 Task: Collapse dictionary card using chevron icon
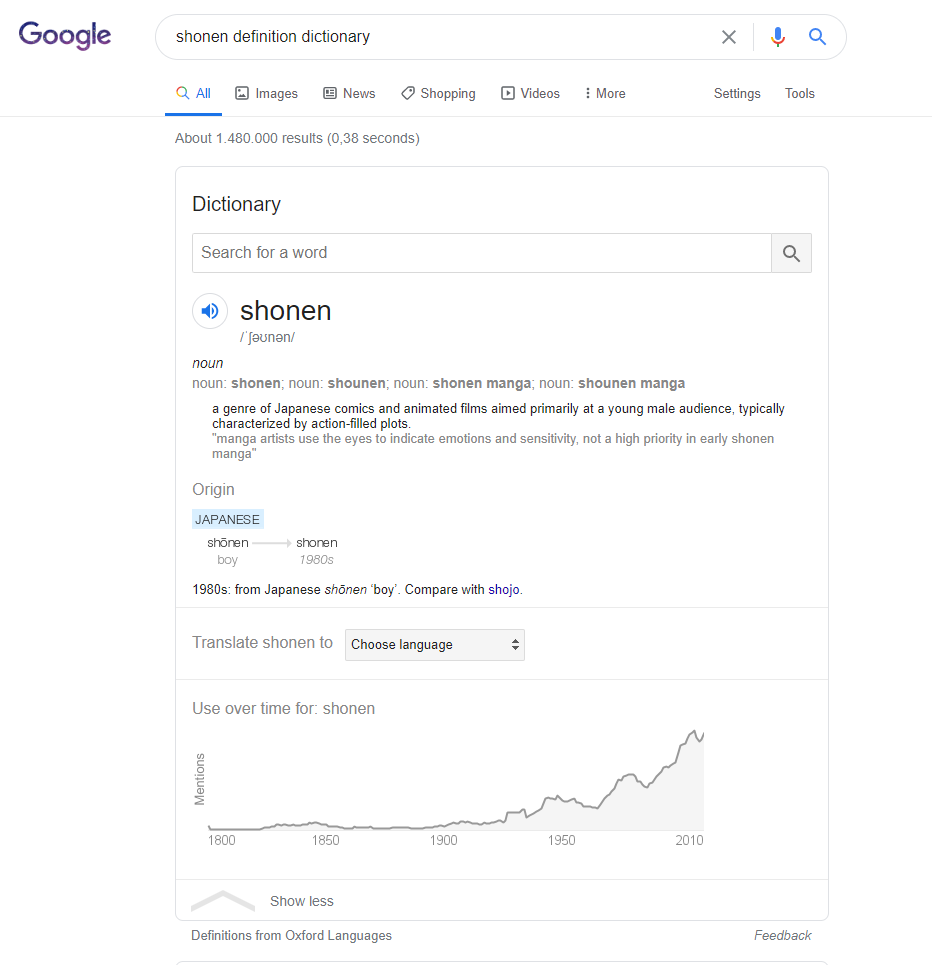[223, 900]
